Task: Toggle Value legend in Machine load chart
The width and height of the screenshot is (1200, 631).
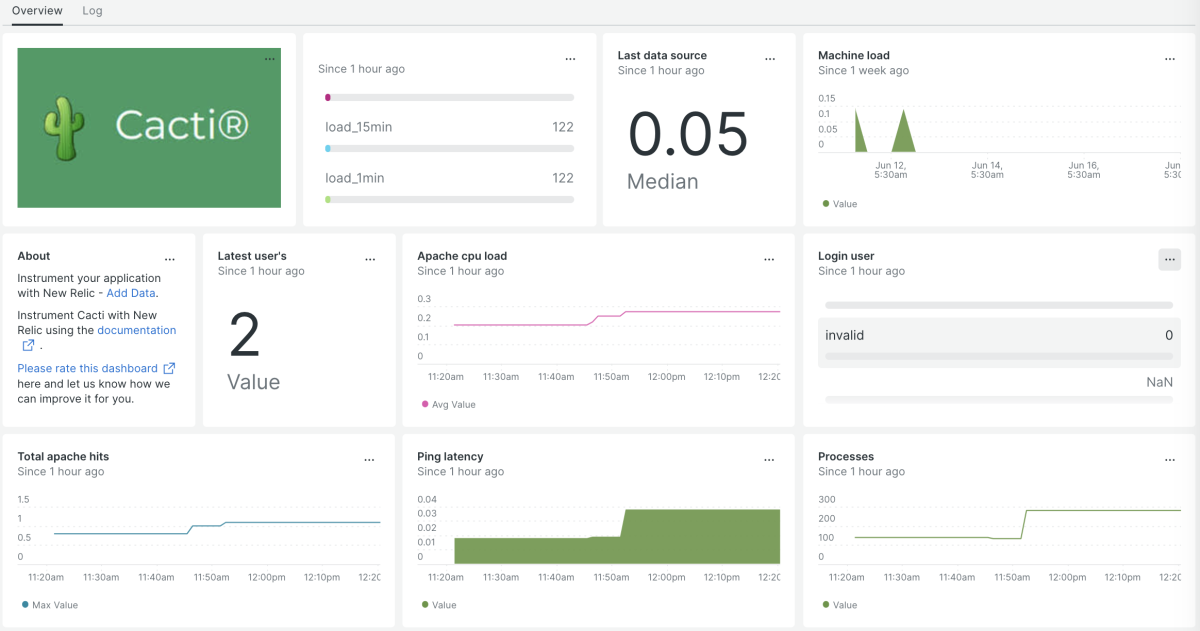Action: pos(840,204)
